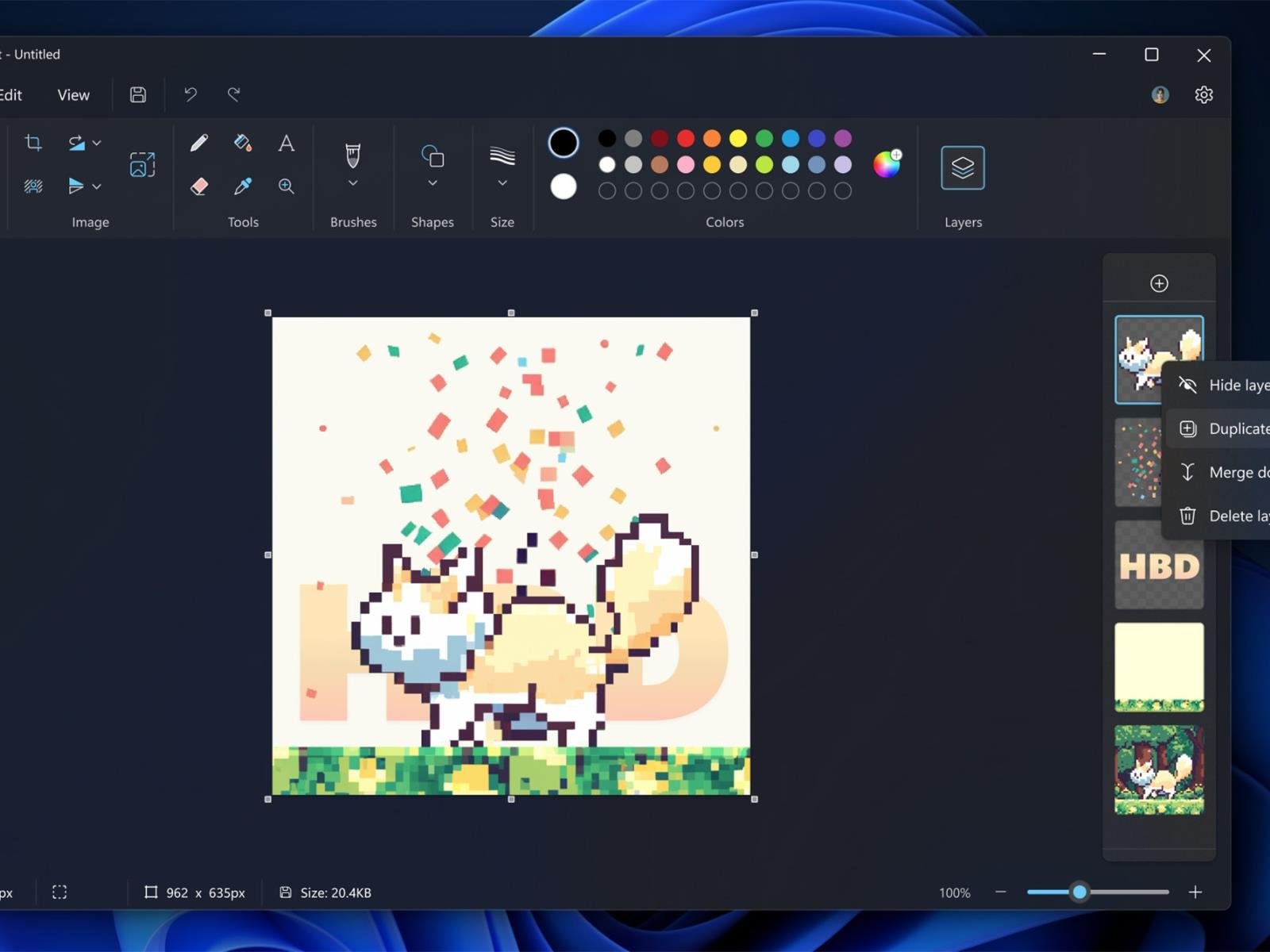Image resolution: width=1270 pixels, height=952 pixels.
Task: Pick the red color swatch
Action: coord(686,139)
